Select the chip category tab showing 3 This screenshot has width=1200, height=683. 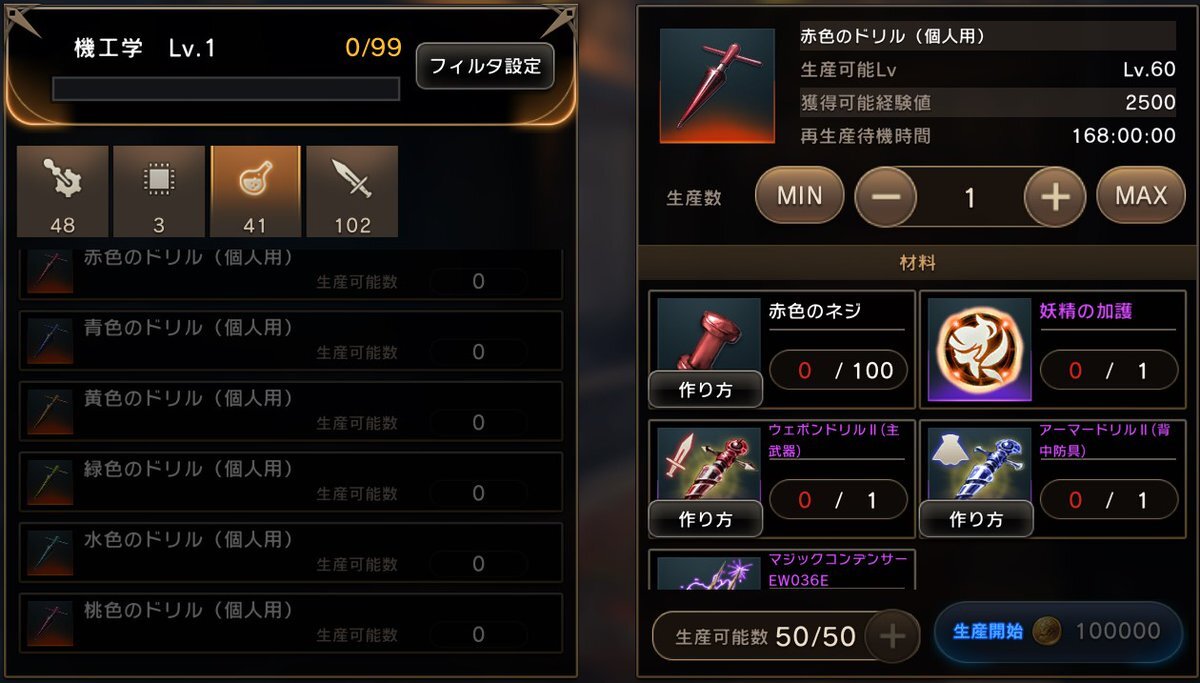(x=159, y=191)
